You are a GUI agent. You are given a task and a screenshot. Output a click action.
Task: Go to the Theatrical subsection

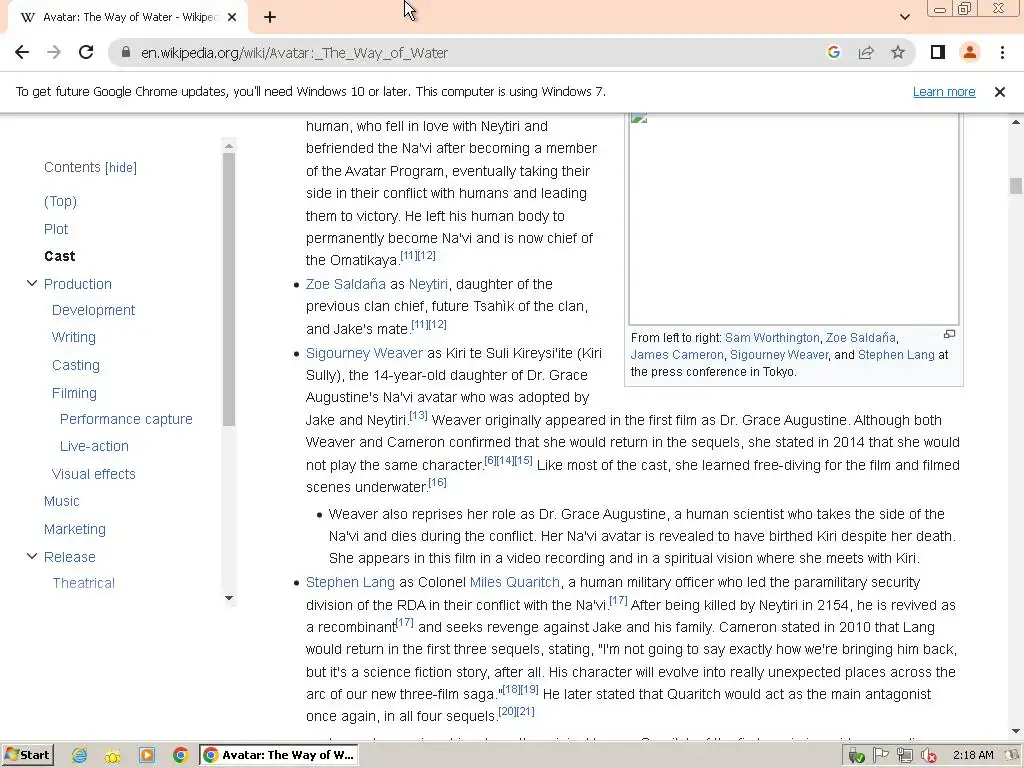(84, 583)
